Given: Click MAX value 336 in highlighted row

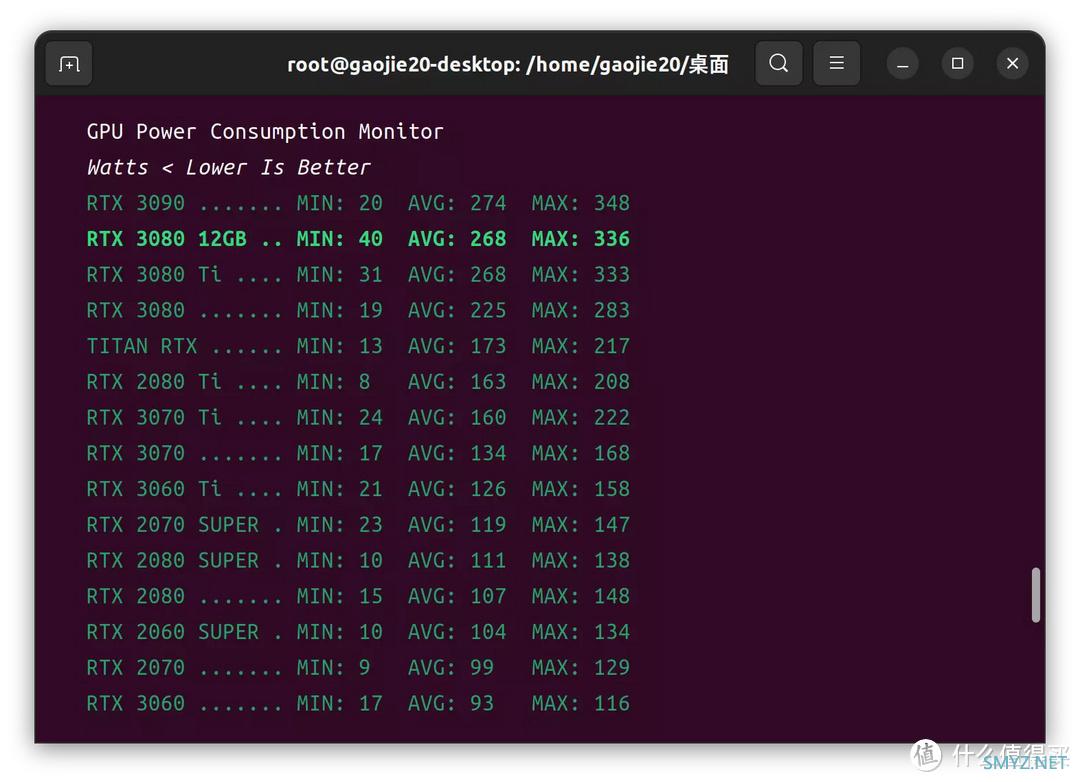Looking at the screenshot, I should tap(612, 239).
